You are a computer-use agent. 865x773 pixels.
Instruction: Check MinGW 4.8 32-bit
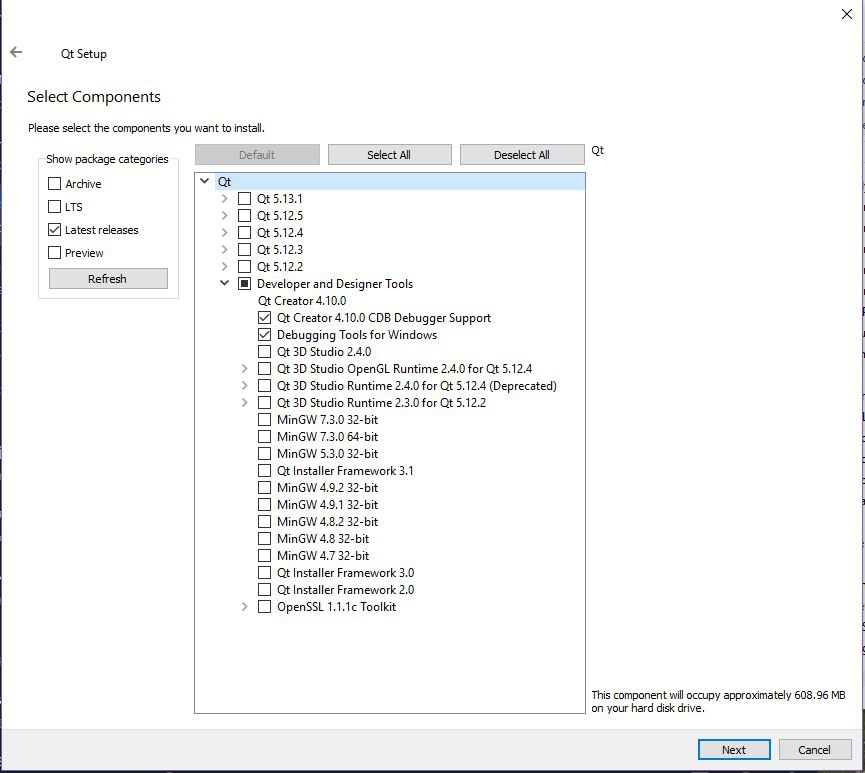pyautogui.click(x=264, y=539)
